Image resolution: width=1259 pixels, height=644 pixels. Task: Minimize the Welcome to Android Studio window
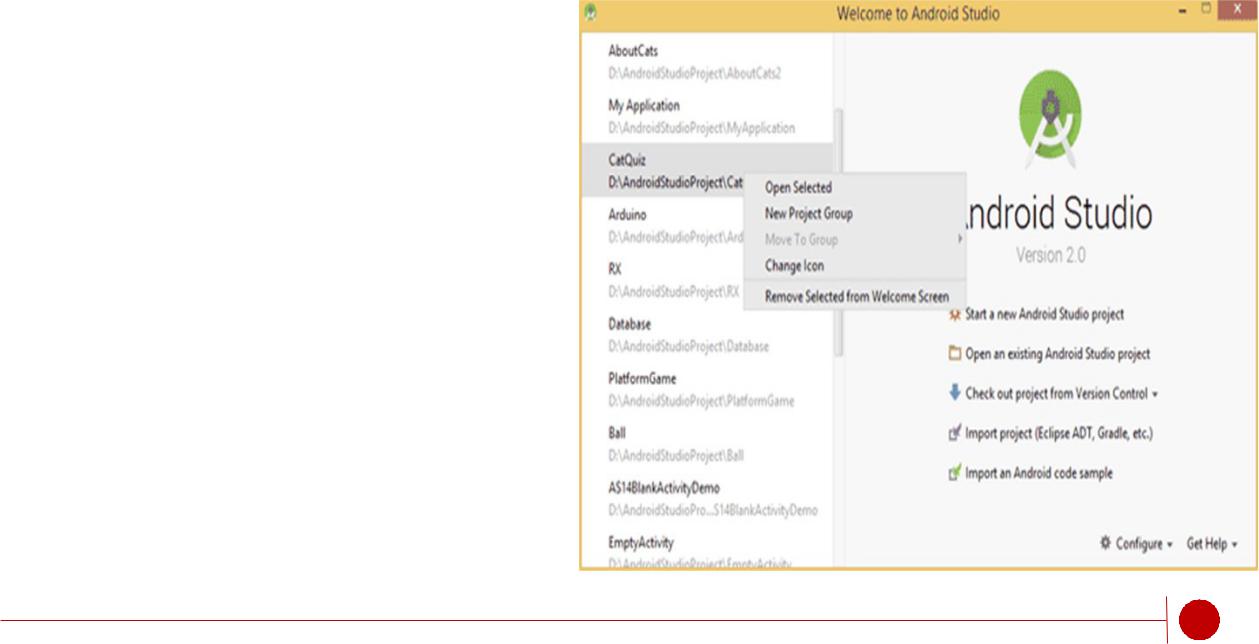tap(1184, 12)
